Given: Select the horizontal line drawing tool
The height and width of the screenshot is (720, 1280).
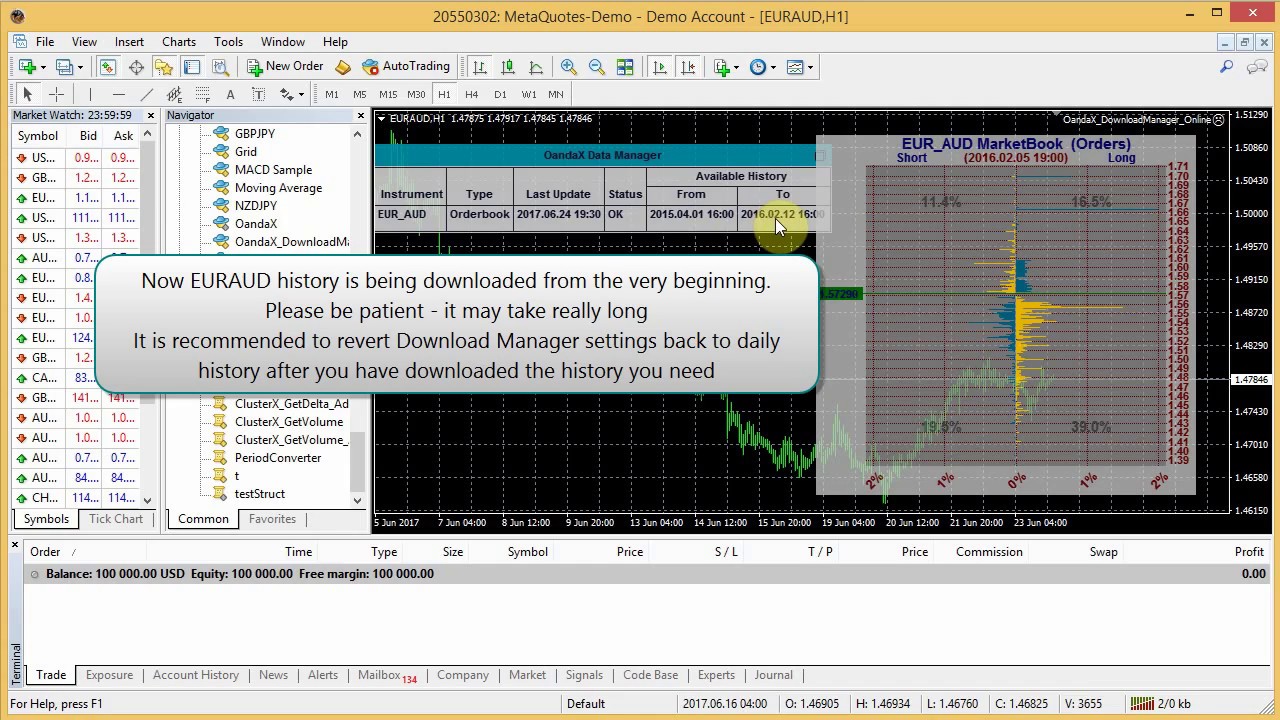Looking at the screenshot, I should 118,94.
